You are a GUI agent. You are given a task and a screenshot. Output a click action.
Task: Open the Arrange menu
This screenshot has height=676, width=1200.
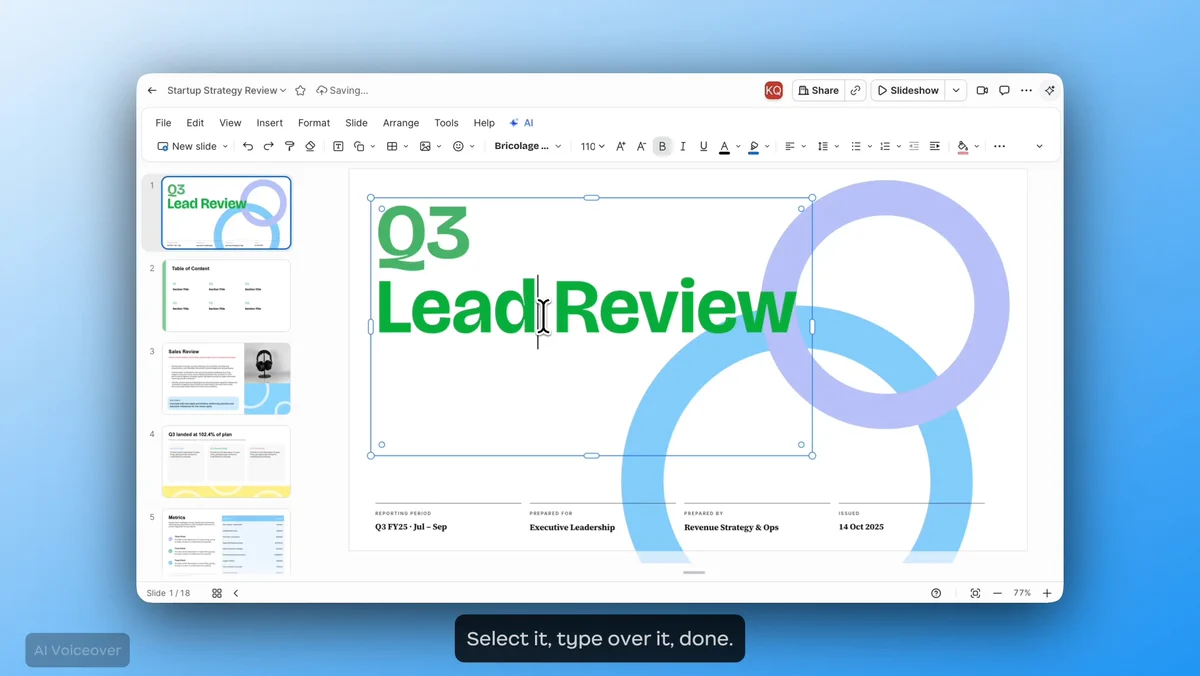[401, 123]
